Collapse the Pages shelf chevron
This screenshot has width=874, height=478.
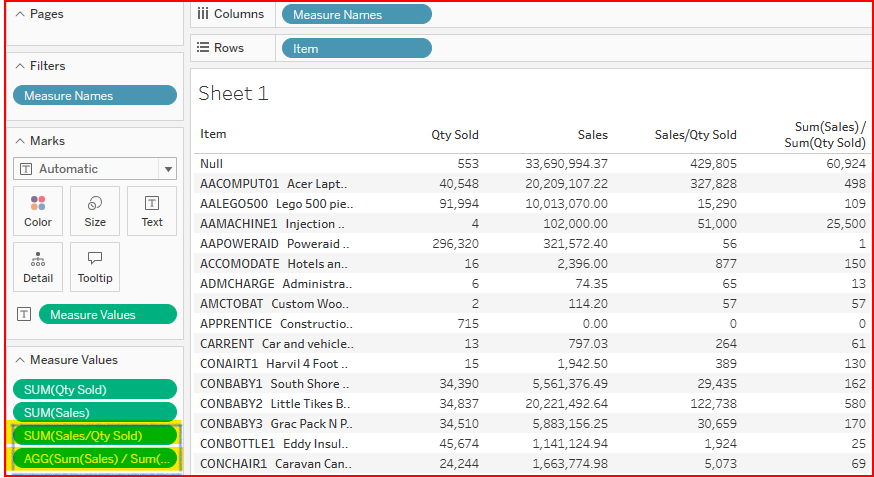tap(20, 14)
